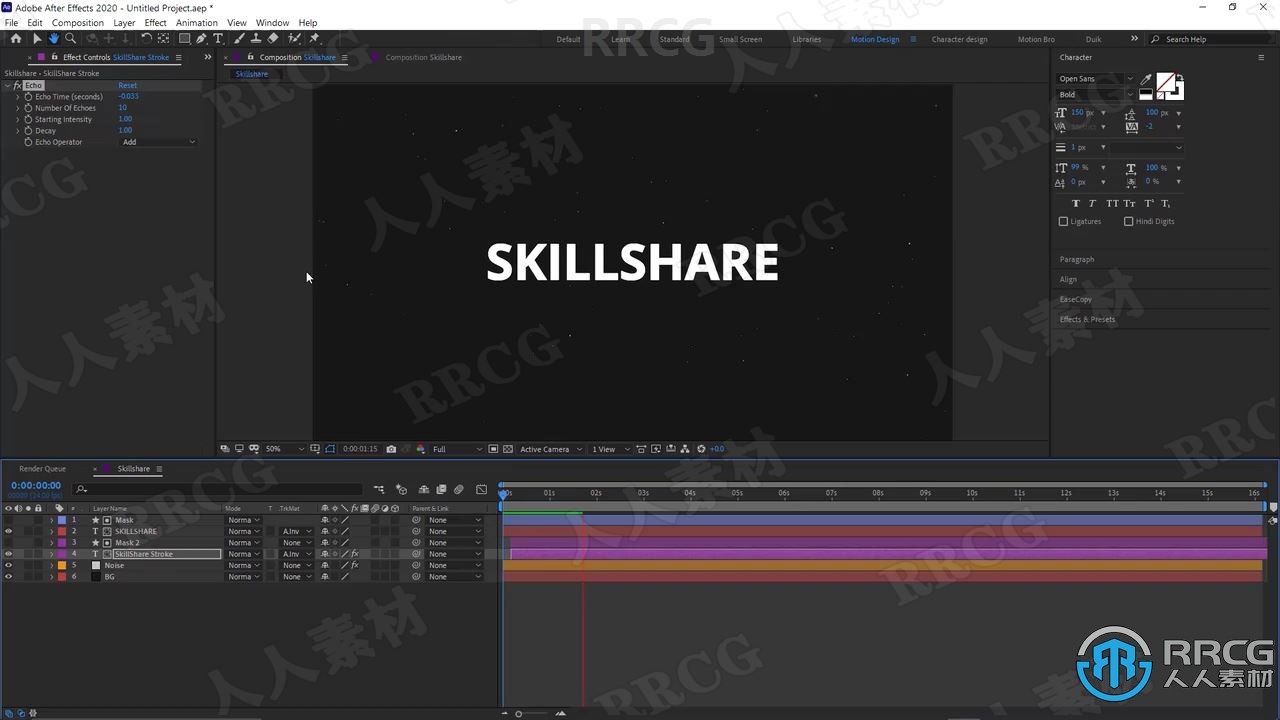The image size is (1280, 720).
Task: Select the Pen tool
Action: click(x=201, y=39)
